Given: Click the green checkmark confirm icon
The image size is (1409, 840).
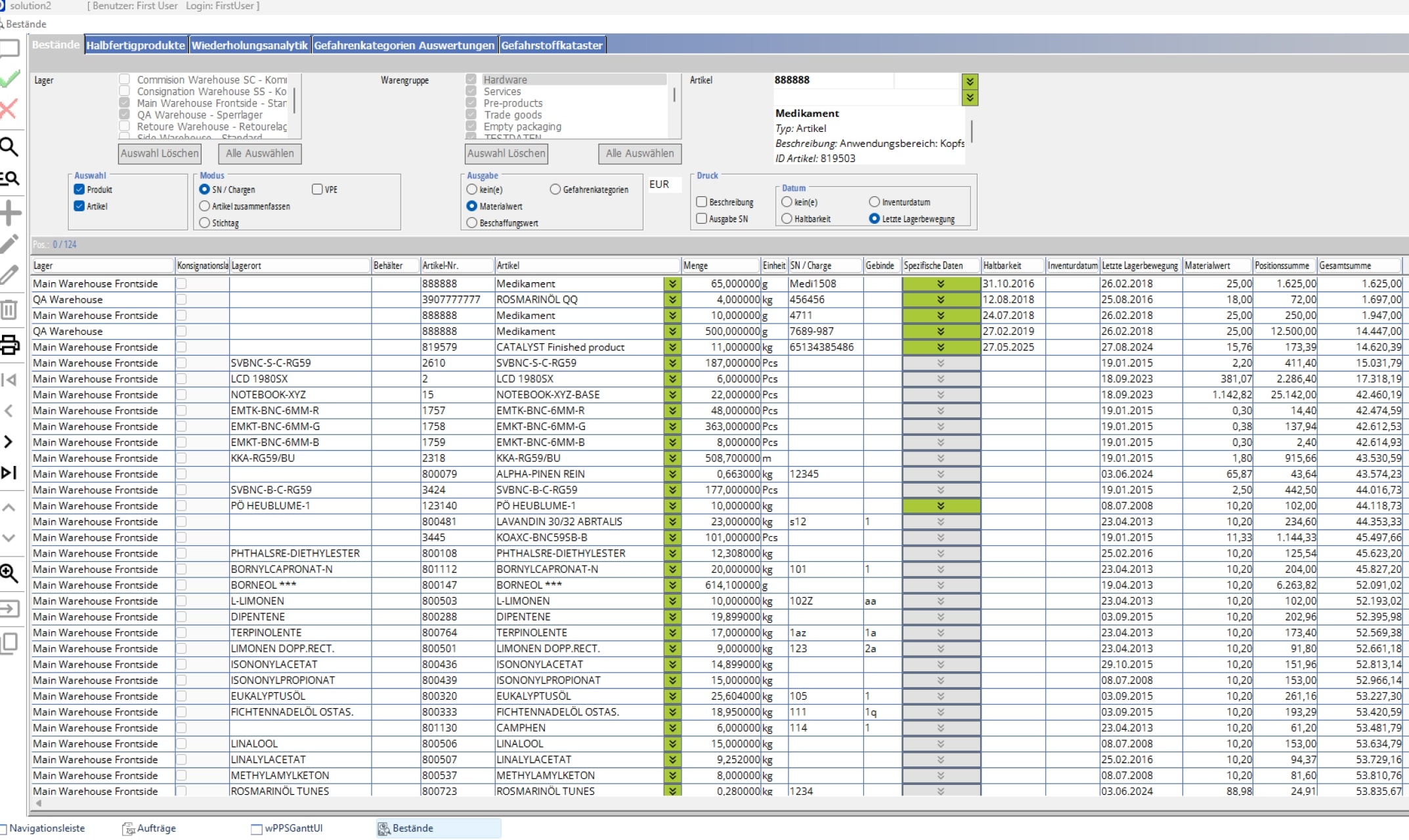Looking at the screenshot, I should [9, 79].
